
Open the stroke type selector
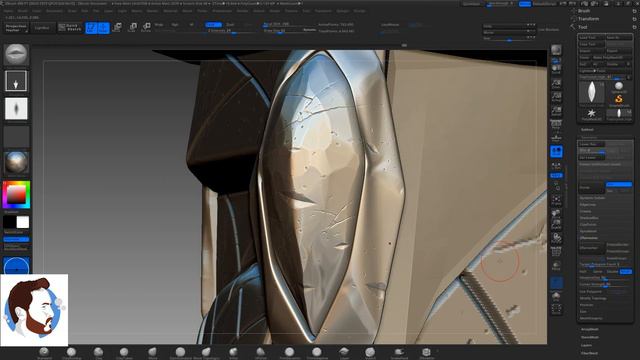coord(16,81)
